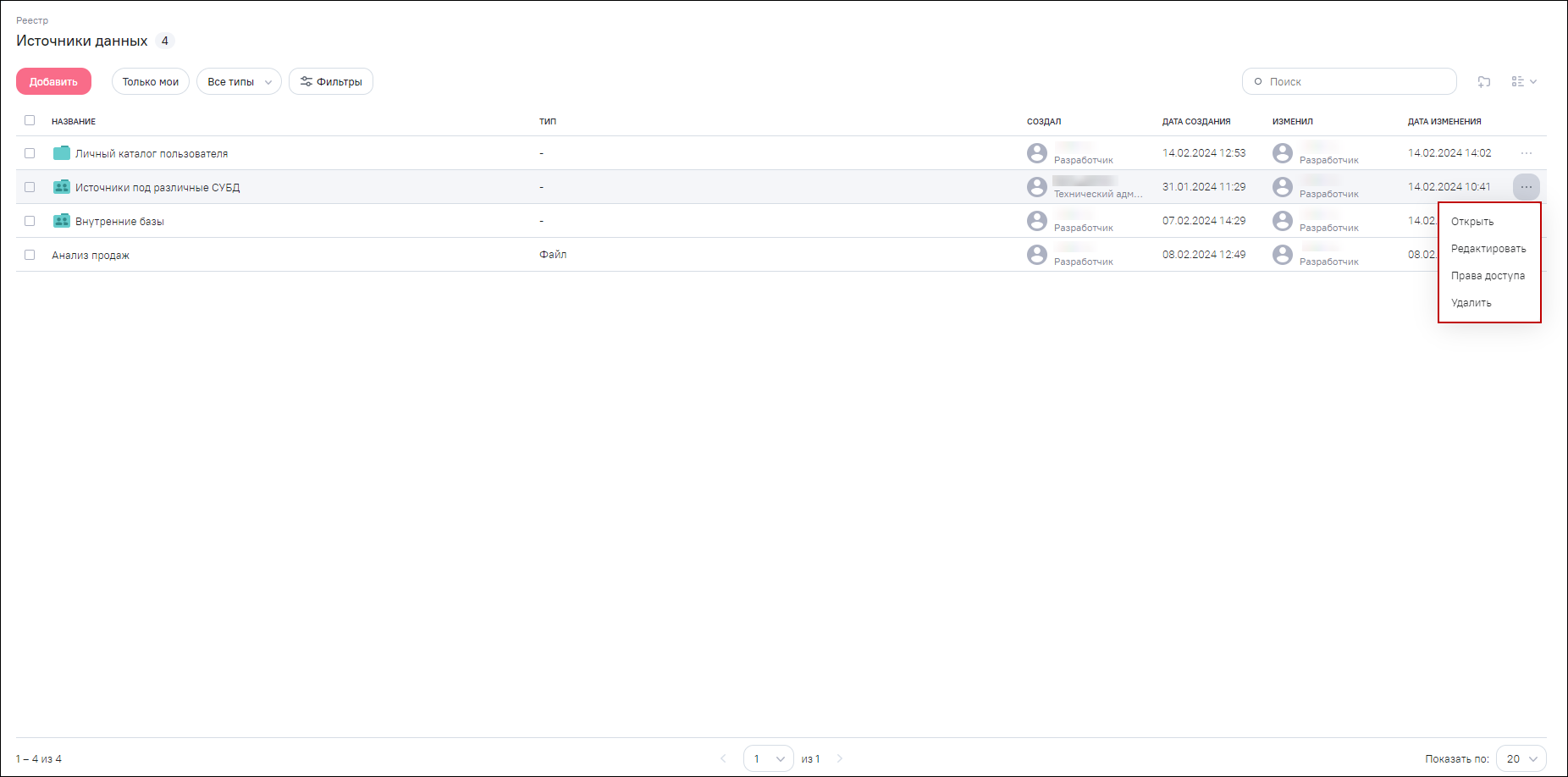Click modifier avatar in Личный каталог row
The height and width of the screenshot is (777, 1568).
[x=1283, y=153]
